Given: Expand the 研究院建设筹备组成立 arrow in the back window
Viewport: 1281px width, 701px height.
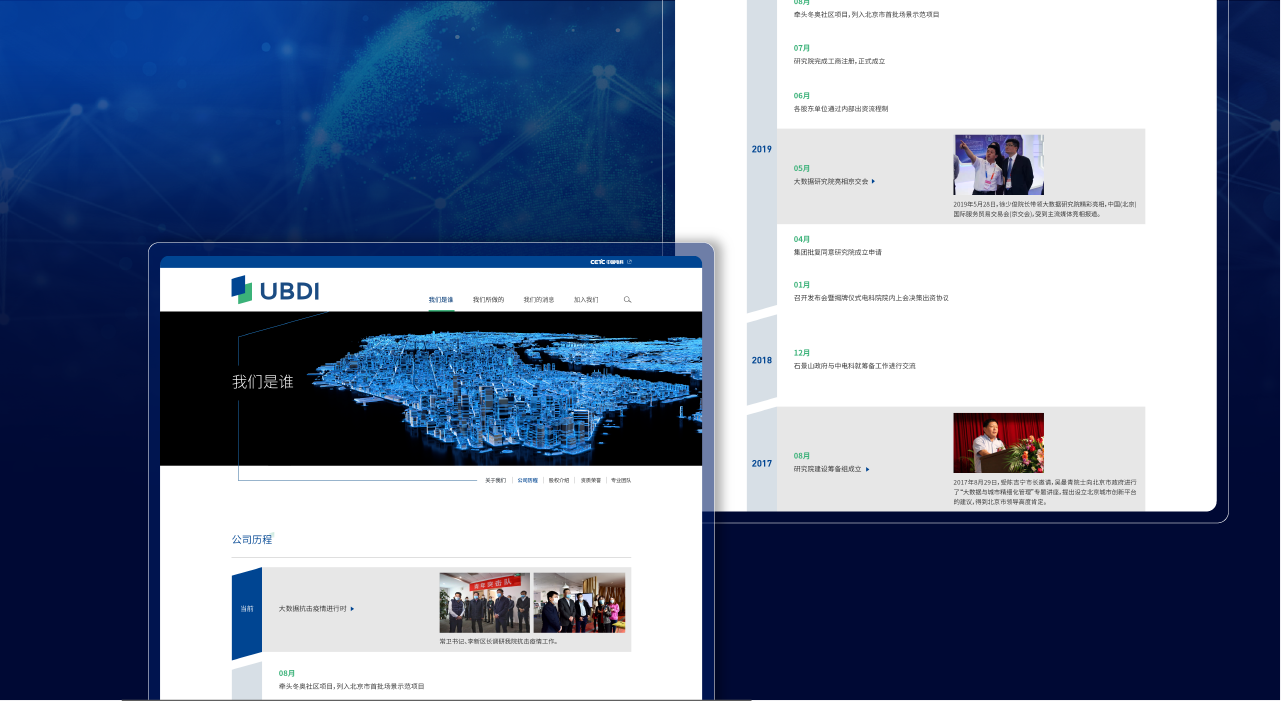Looking at the screenshot, I should pyautogui.click(x=867, y=469).
